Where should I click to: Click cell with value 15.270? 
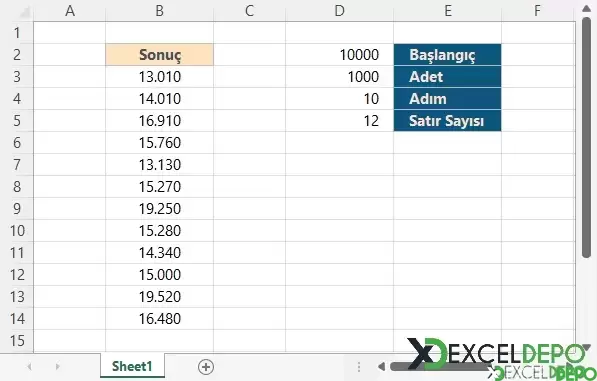160,187
